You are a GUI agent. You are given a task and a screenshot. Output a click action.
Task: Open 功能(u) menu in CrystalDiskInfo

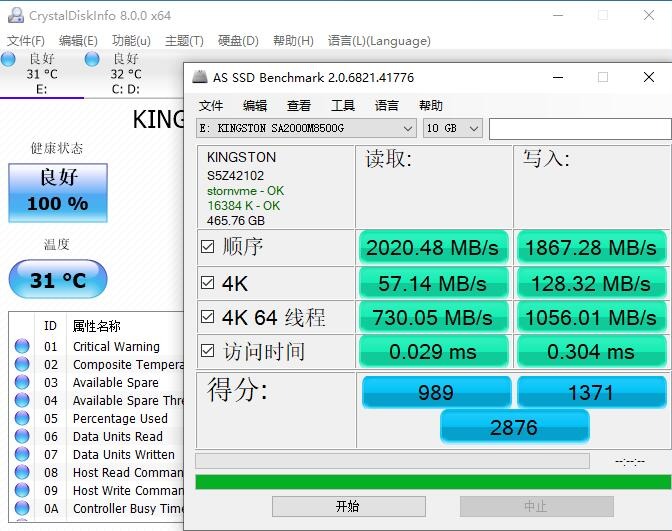coord(132,41)
